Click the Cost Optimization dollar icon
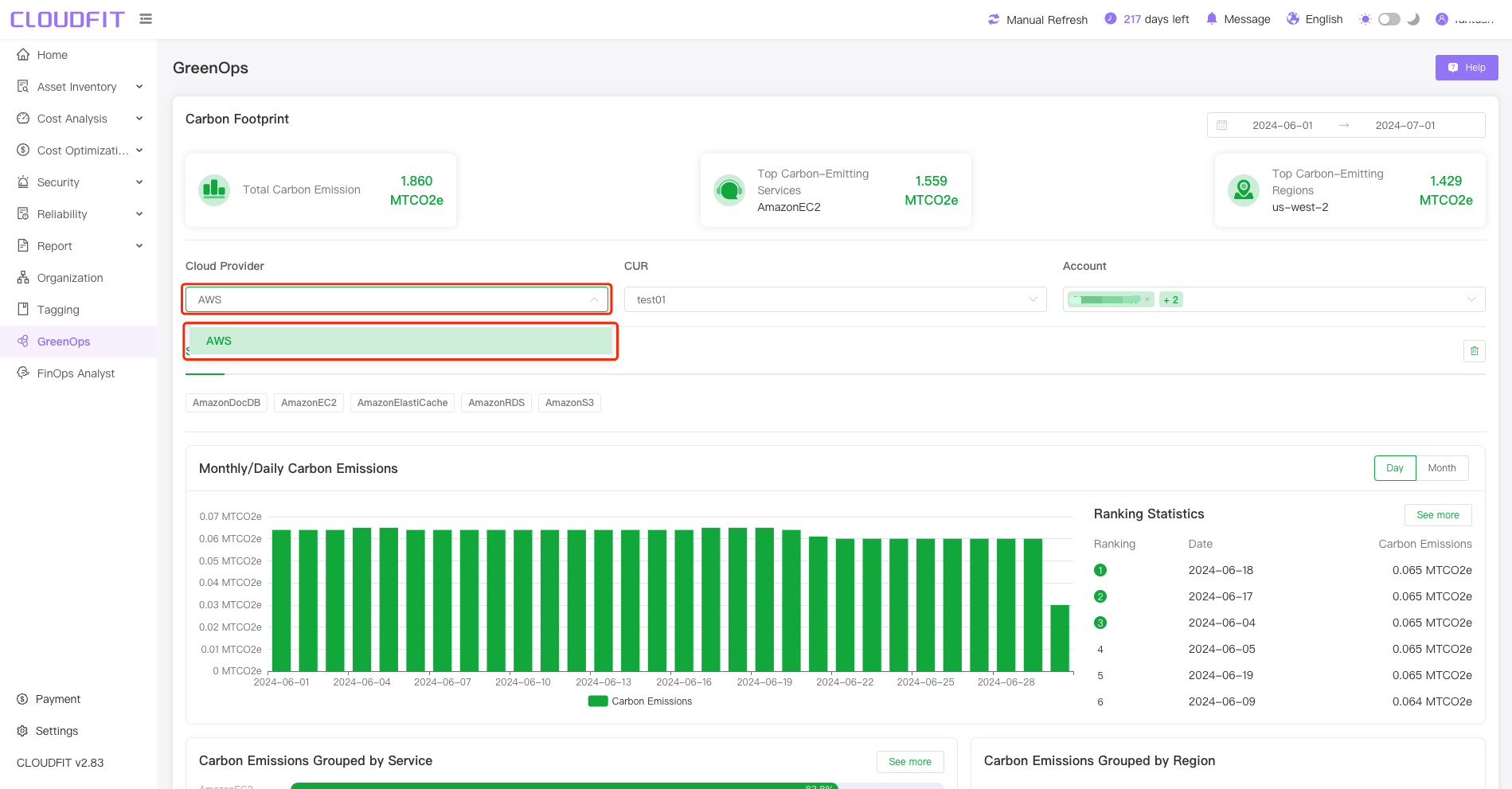1512x789 pixels. pos(23,150)
